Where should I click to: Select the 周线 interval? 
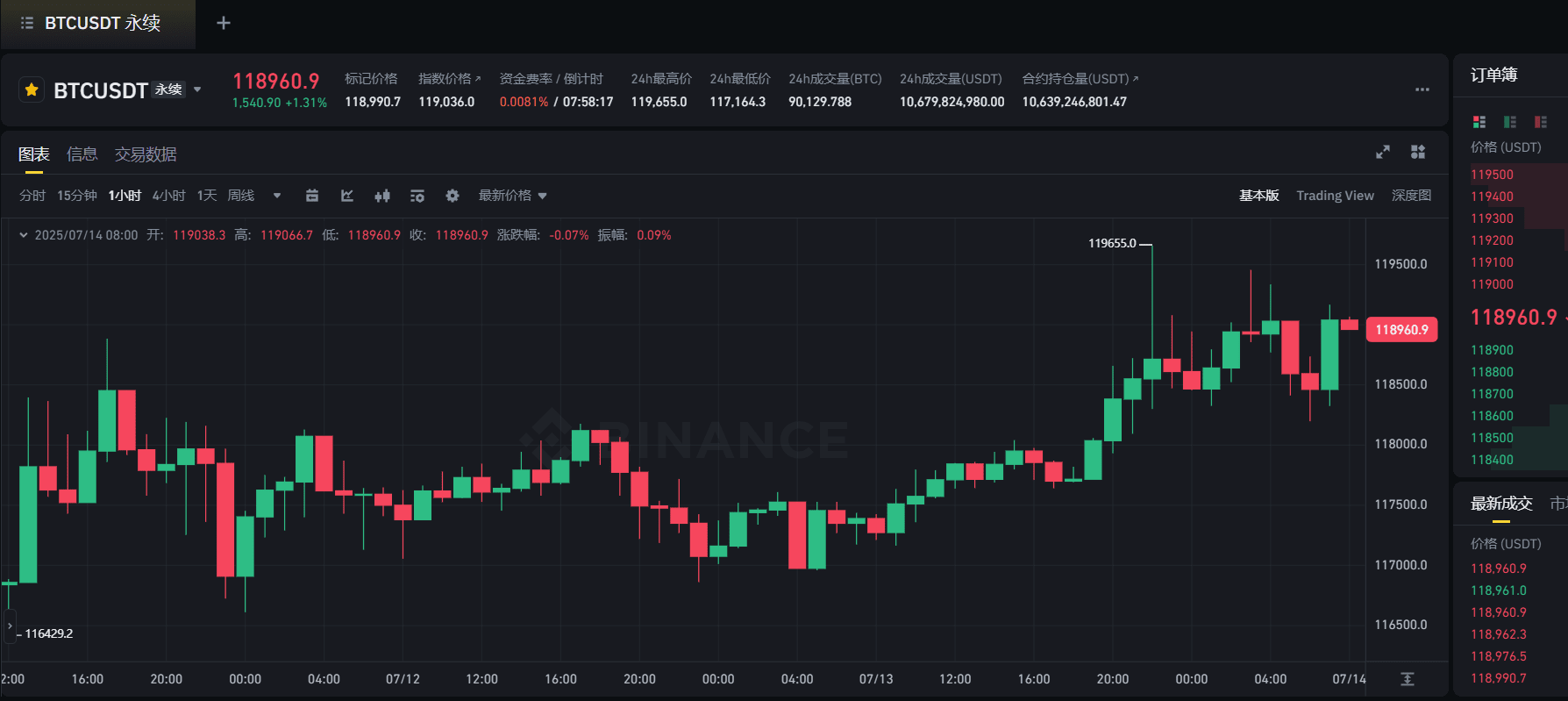[x=241, y=196]
